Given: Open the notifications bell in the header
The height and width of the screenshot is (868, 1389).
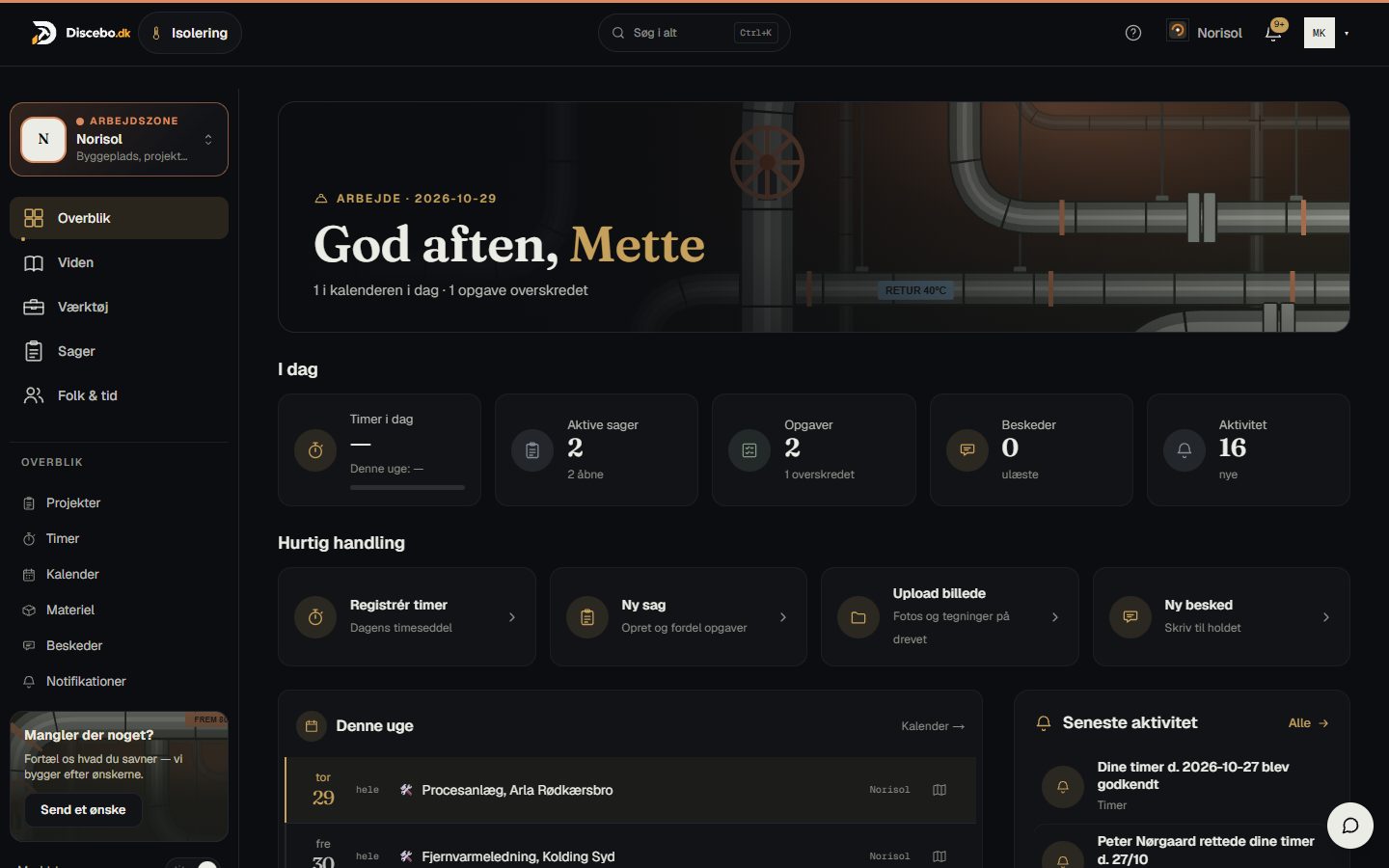Looking at the screenshot, I should (x=1273, y=33).
